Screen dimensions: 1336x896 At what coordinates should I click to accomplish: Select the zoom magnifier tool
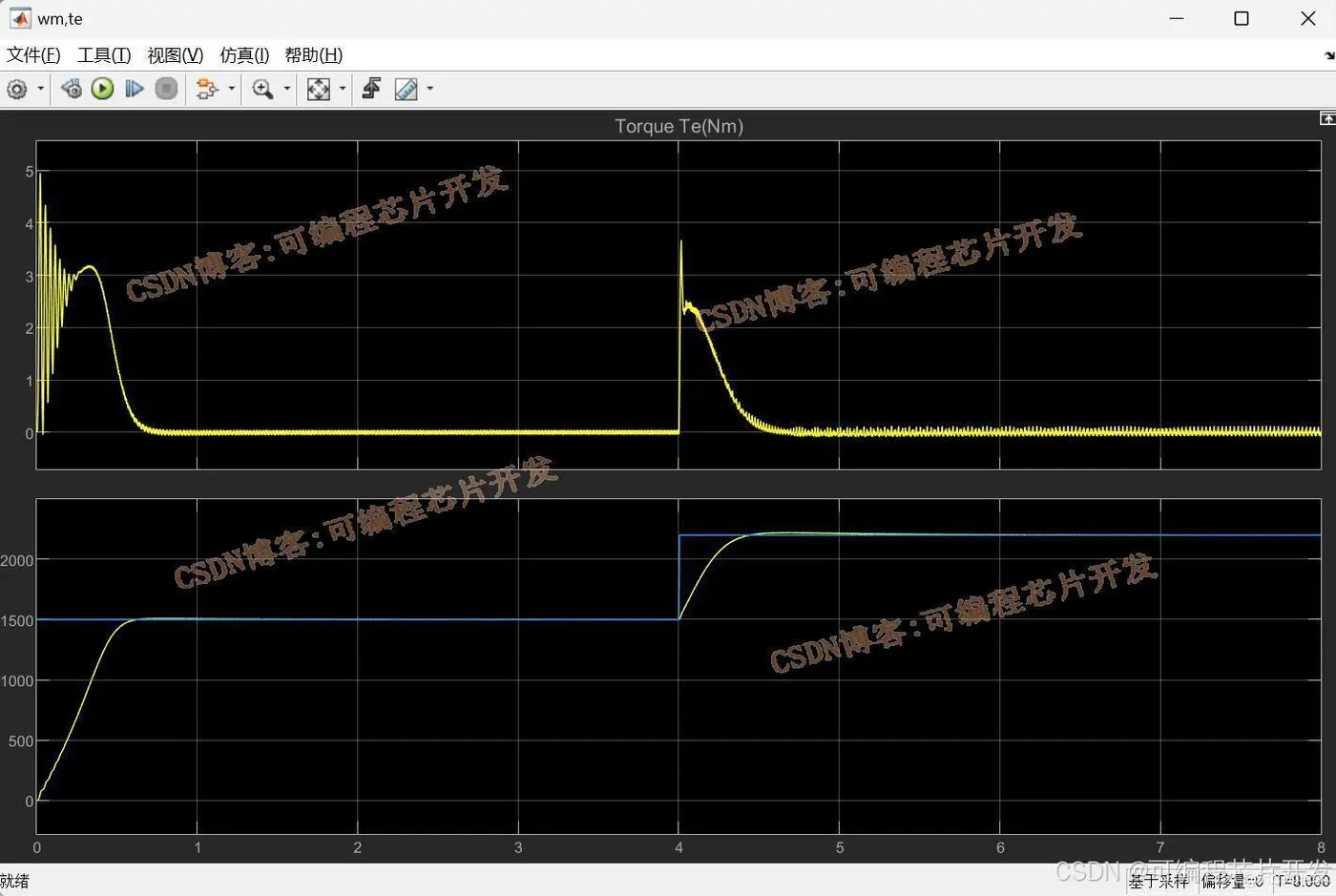[x=262, y=89]
